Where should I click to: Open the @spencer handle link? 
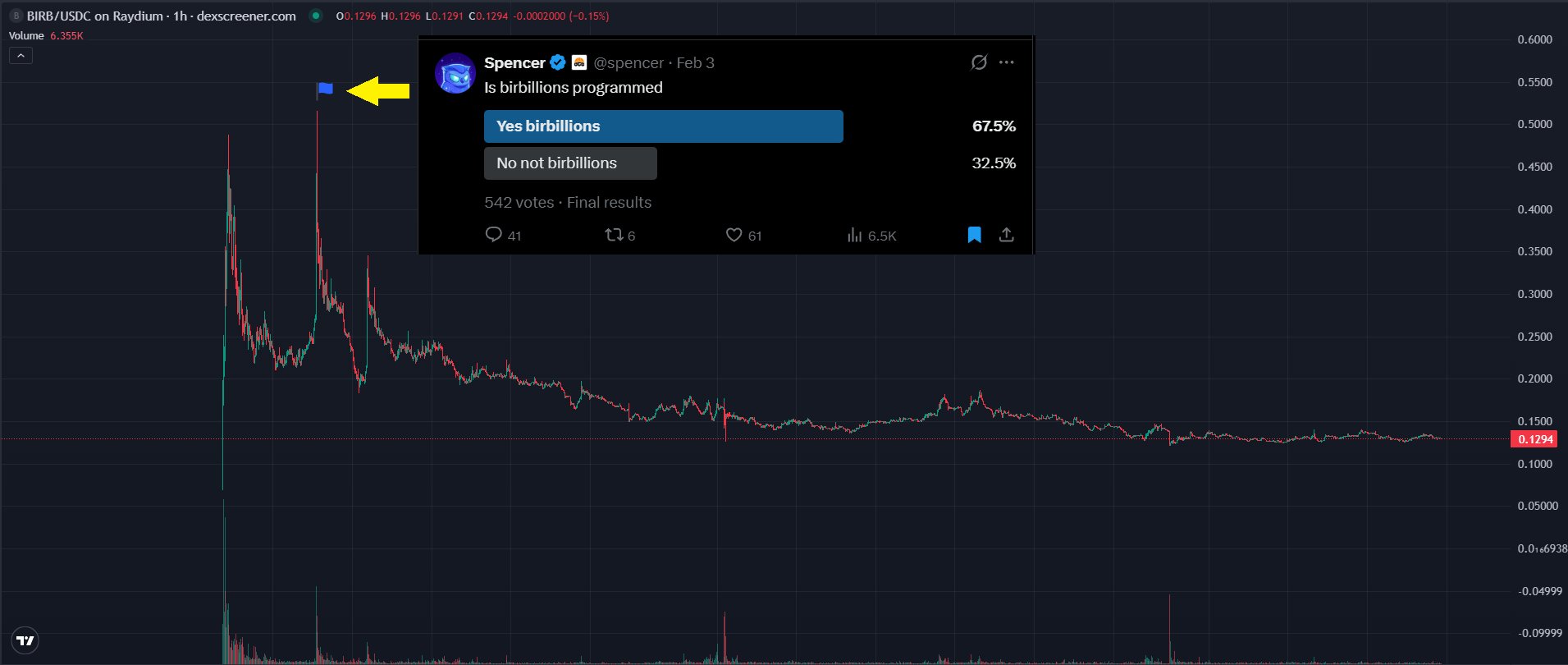[629, 63]
